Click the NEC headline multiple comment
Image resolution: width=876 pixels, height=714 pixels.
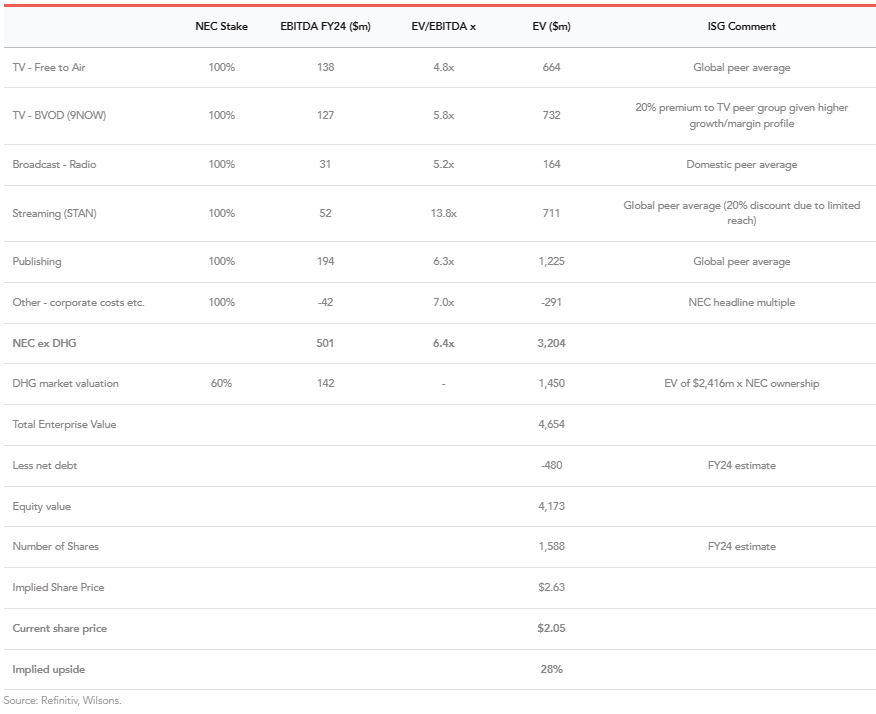tap(741, 302)
